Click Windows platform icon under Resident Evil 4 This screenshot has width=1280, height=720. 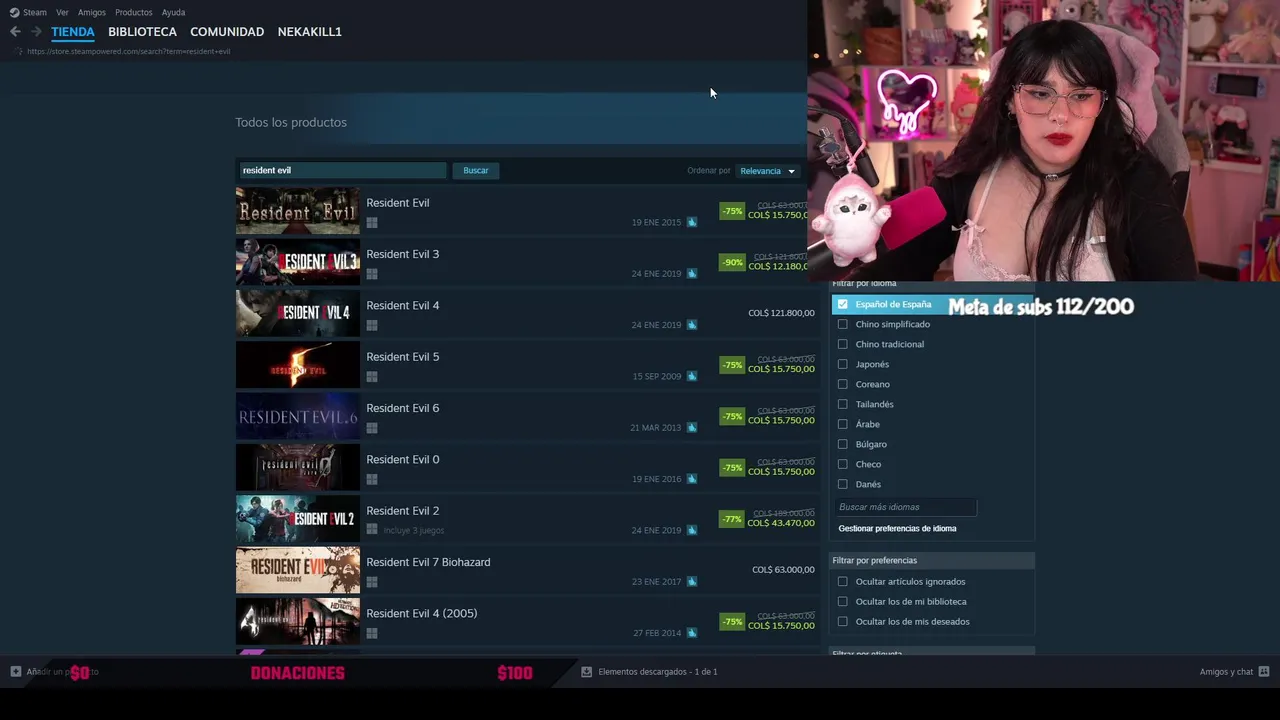click(x=372, y=325)
